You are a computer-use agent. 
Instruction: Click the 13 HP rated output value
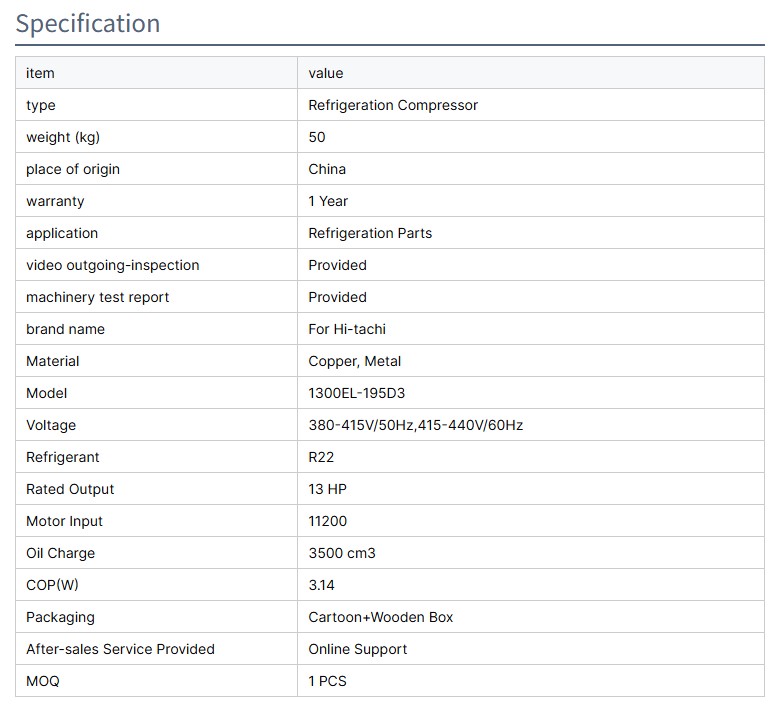tap(328, 489)
